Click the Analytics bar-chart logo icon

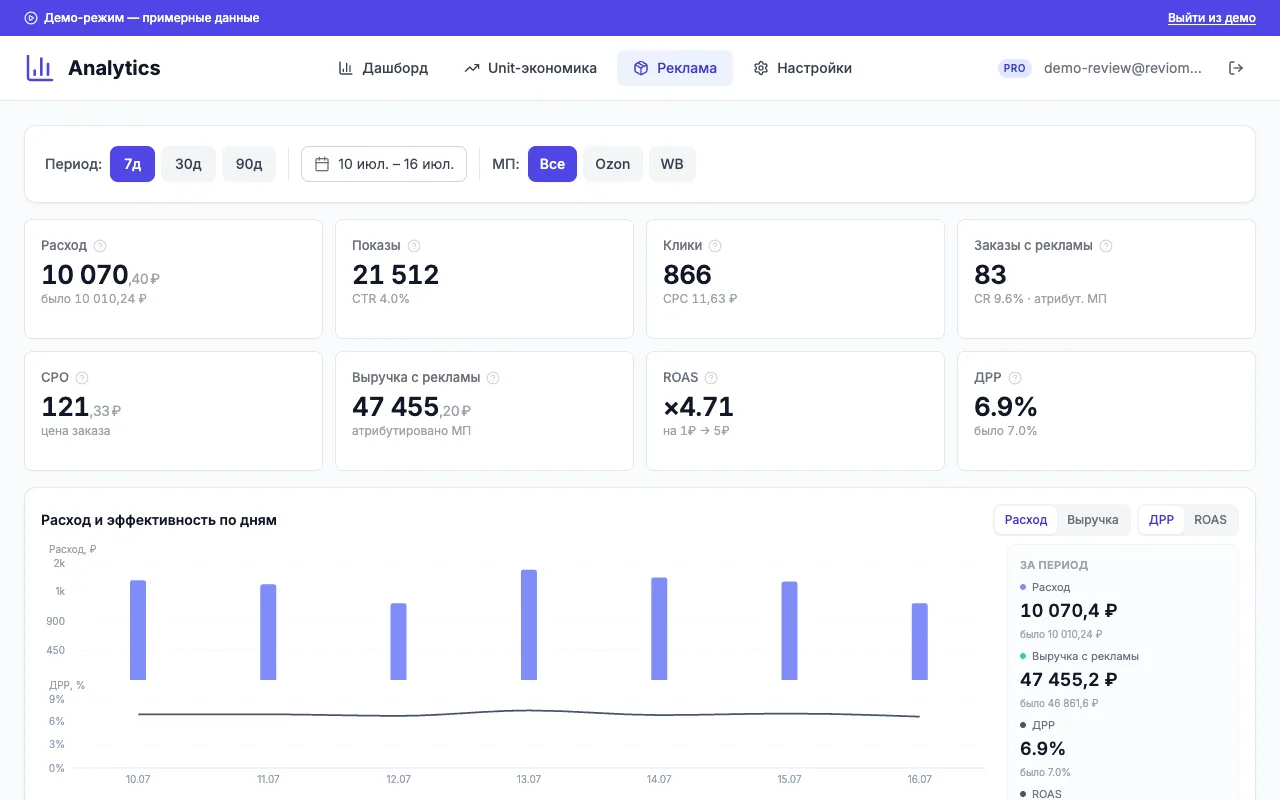coord(40,68)
